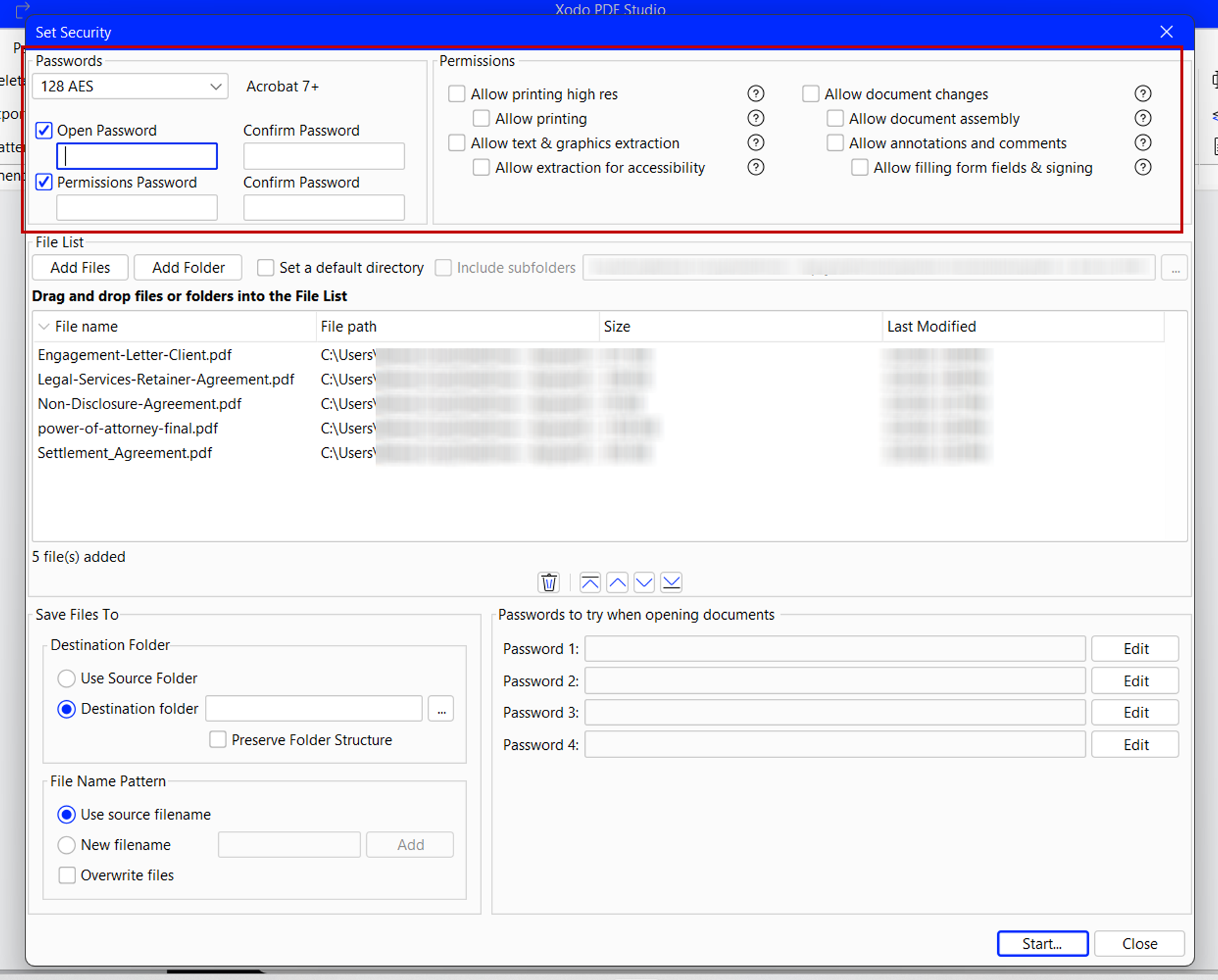The width and height of the screenshot is (1218, 980).
Task: Open help for Allow text & graphics extraction
Action: pos(756,143)
